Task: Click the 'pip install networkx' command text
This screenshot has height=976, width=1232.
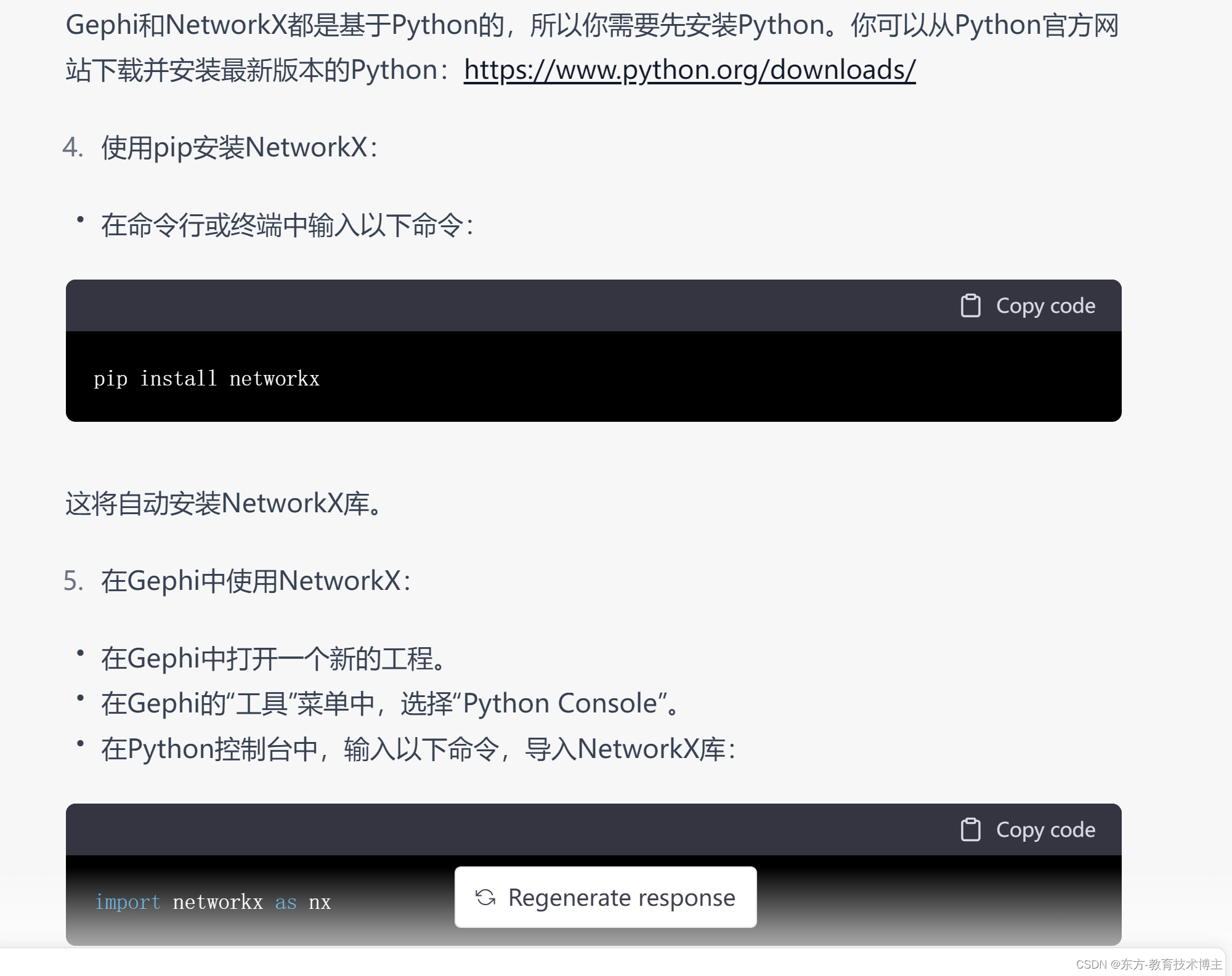Action: tap(206, 378)
